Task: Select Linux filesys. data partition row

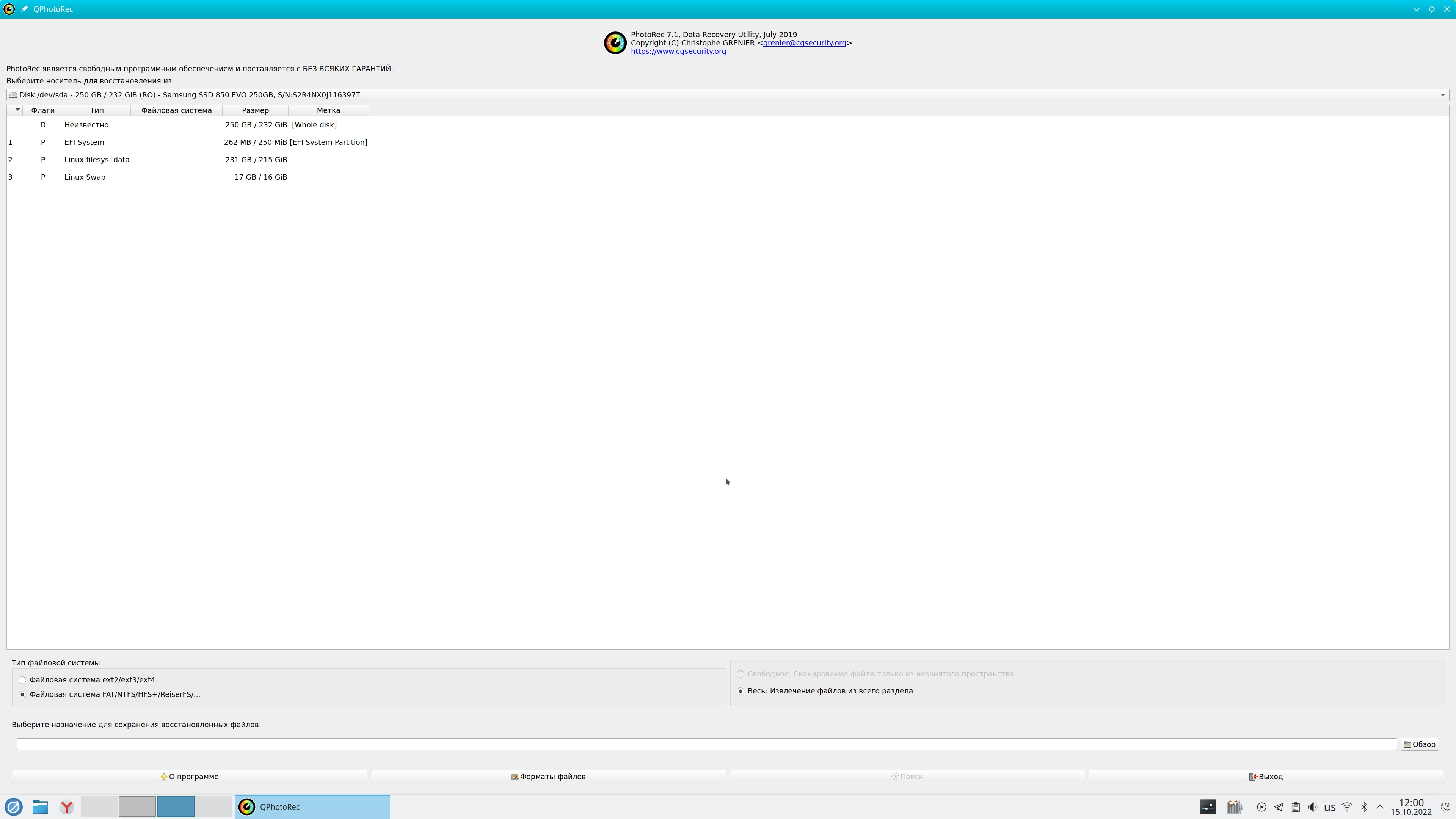Action: coord(97,160)
